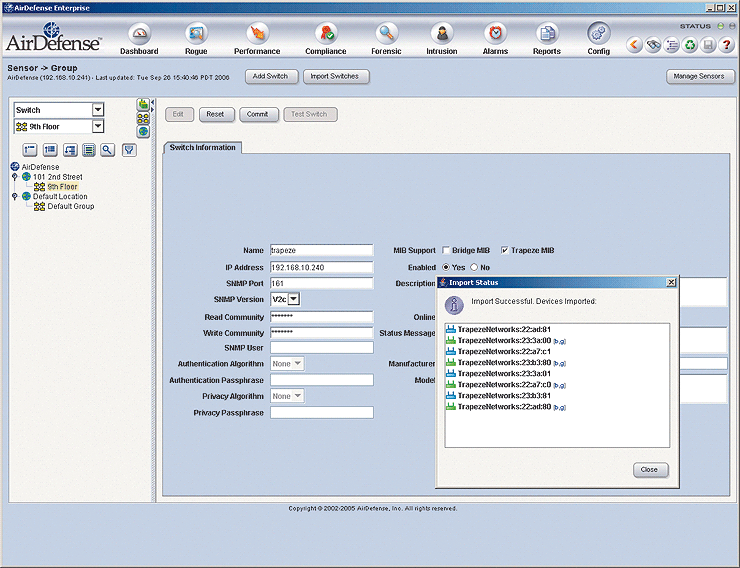Image resolution: width=740 pixels, height=568 pixels.
Task: Click the Read Community field
Action: [322, 317]
